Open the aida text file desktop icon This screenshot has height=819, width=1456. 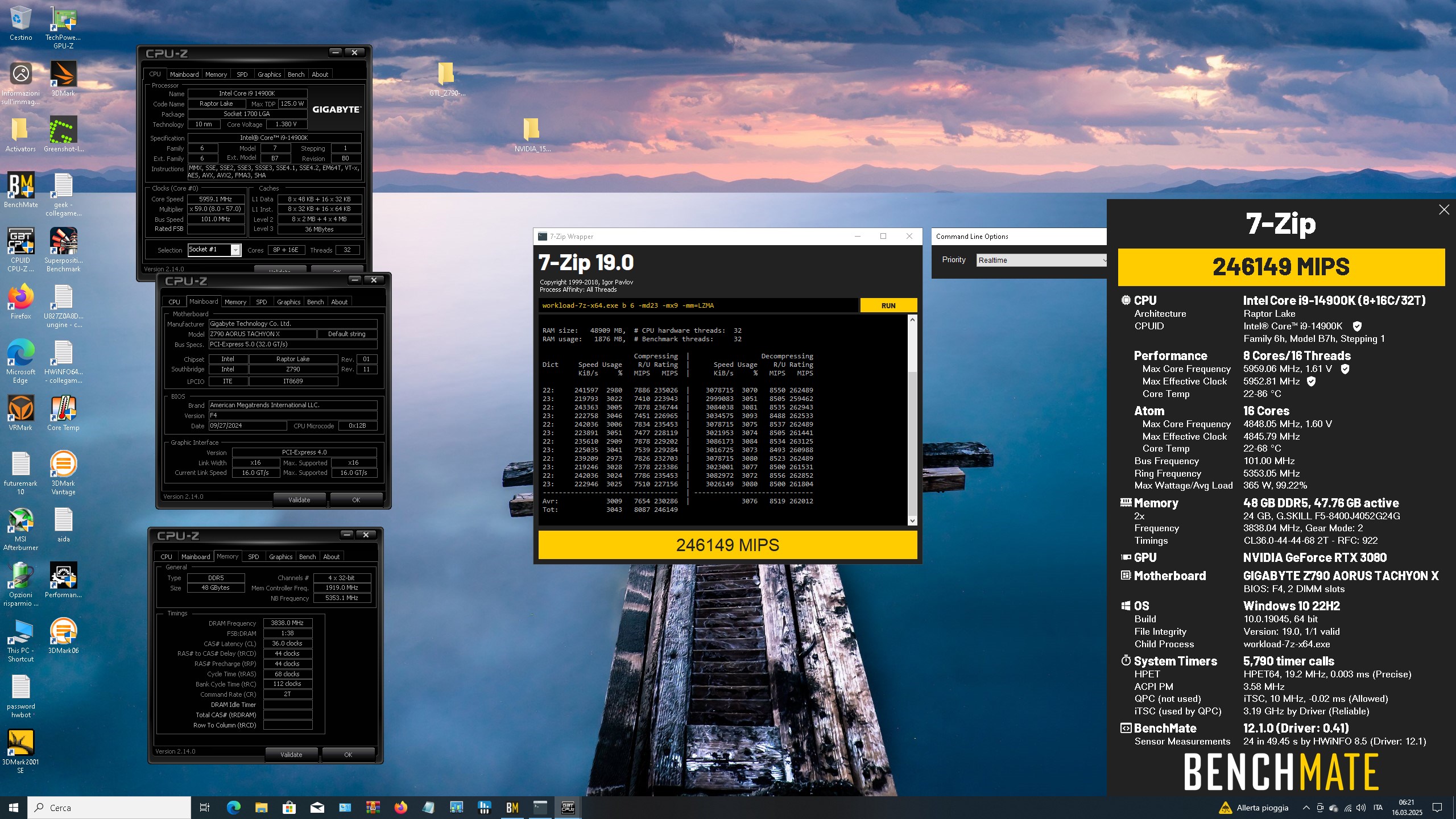pos(63,524)
